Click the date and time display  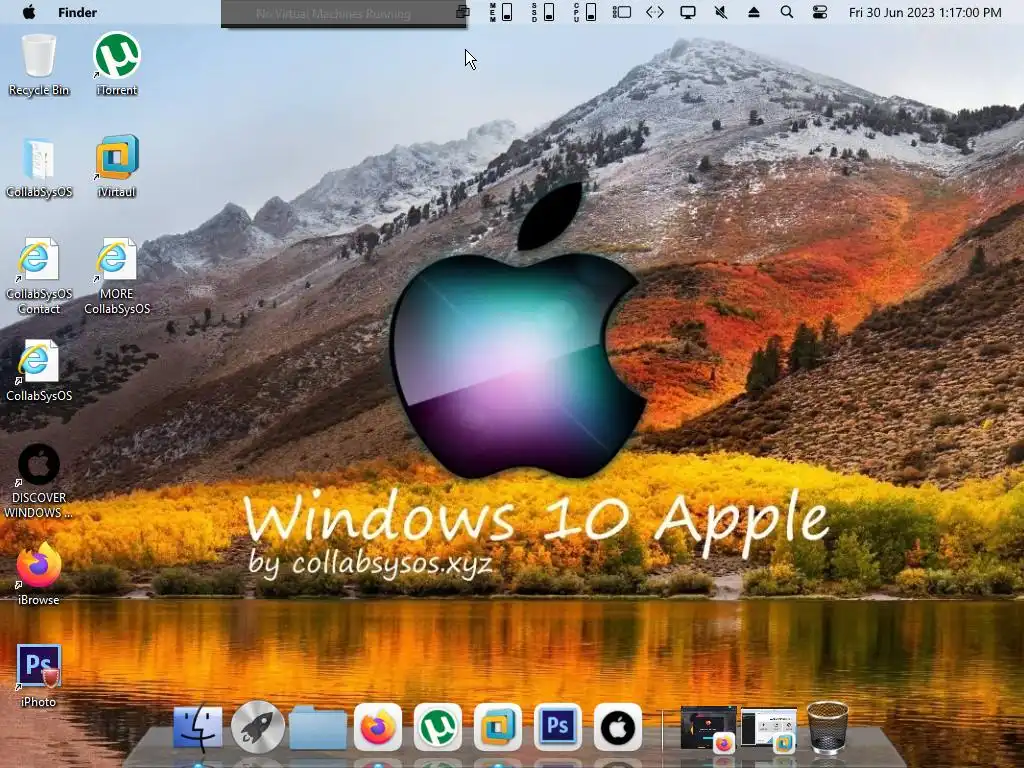coord(925,12)
